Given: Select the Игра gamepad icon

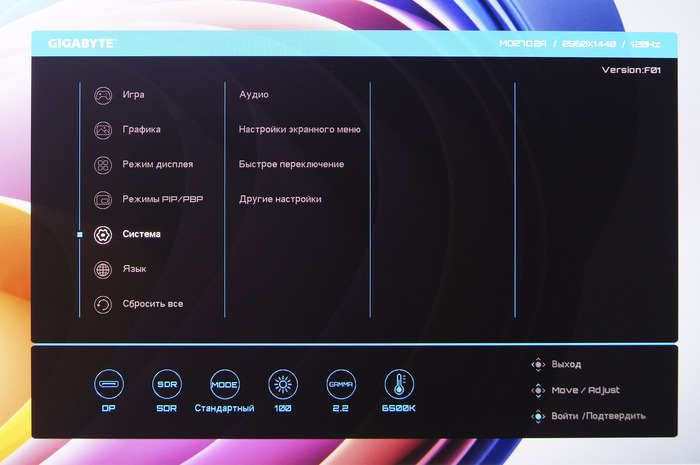Looking at the screenshot, I should [102, 96].
